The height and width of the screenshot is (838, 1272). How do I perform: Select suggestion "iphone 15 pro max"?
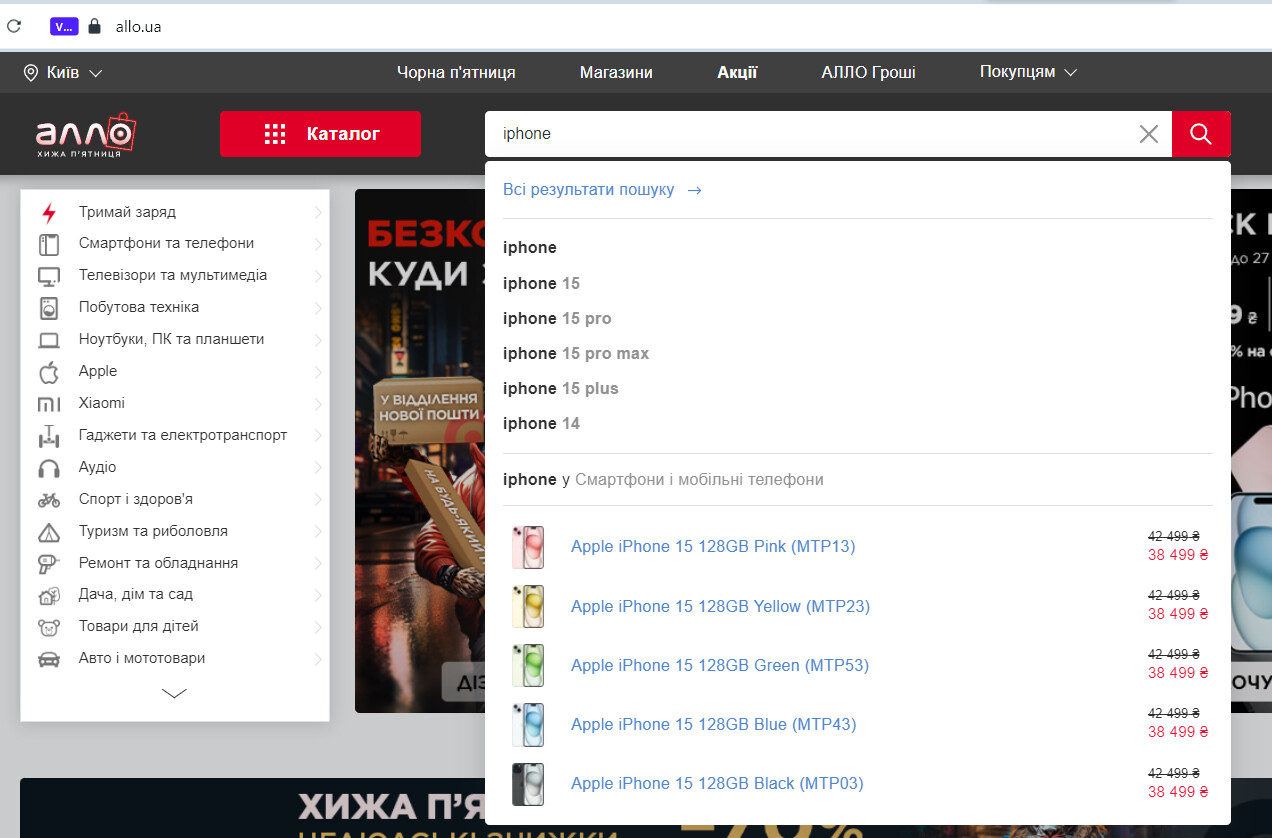pyautogui.click(x=576, y=353)
